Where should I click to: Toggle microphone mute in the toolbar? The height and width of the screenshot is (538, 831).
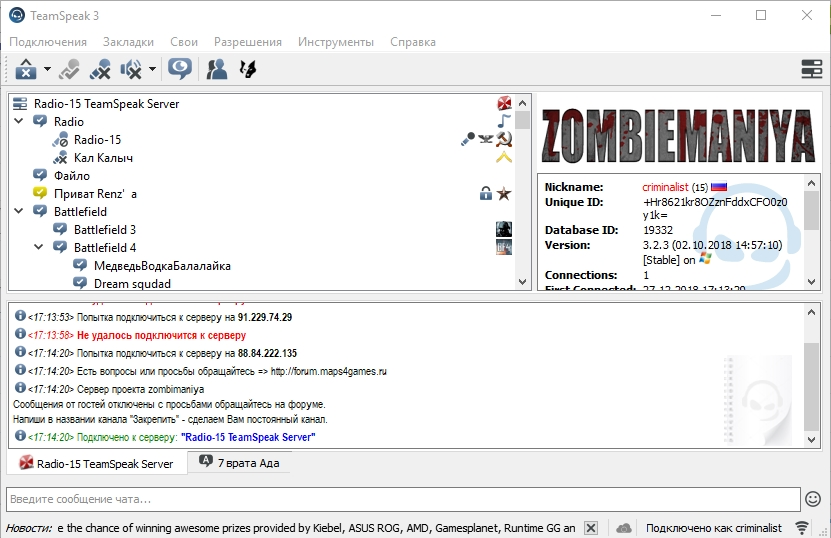pyautogui.click(x=100, y=69)
